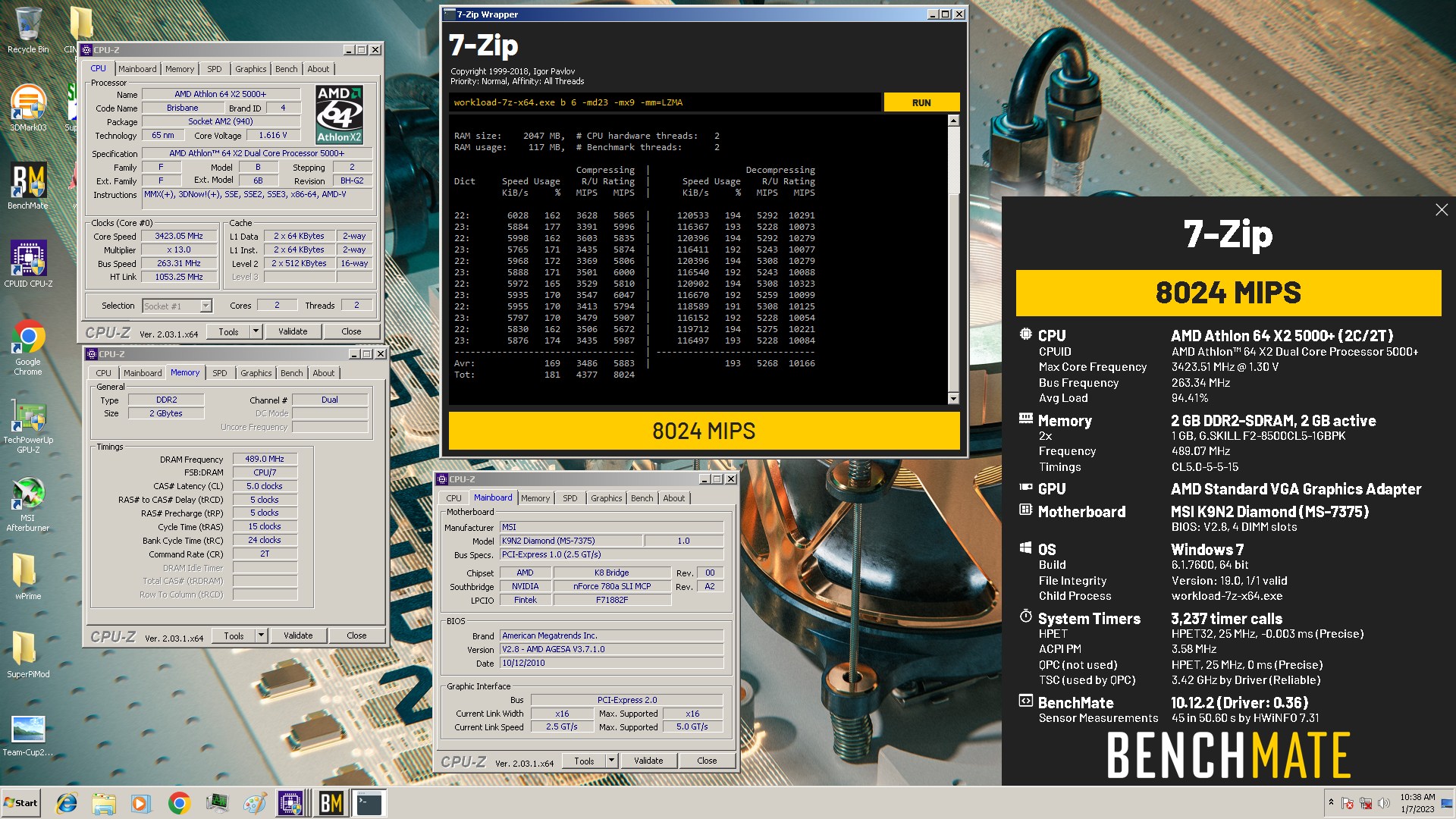Click the System Timers clock icon
The height and width of the screenshot is (819, 1456).
pos(1025,617)
